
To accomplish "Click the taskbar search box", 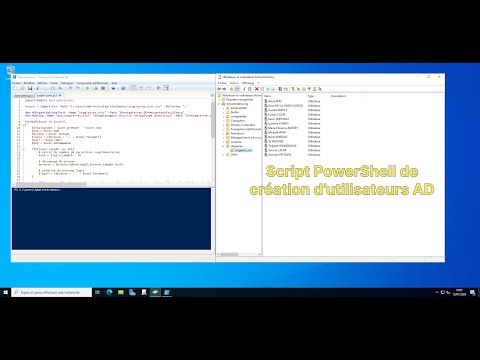I will pyautogui.click(x=51, y=292).
